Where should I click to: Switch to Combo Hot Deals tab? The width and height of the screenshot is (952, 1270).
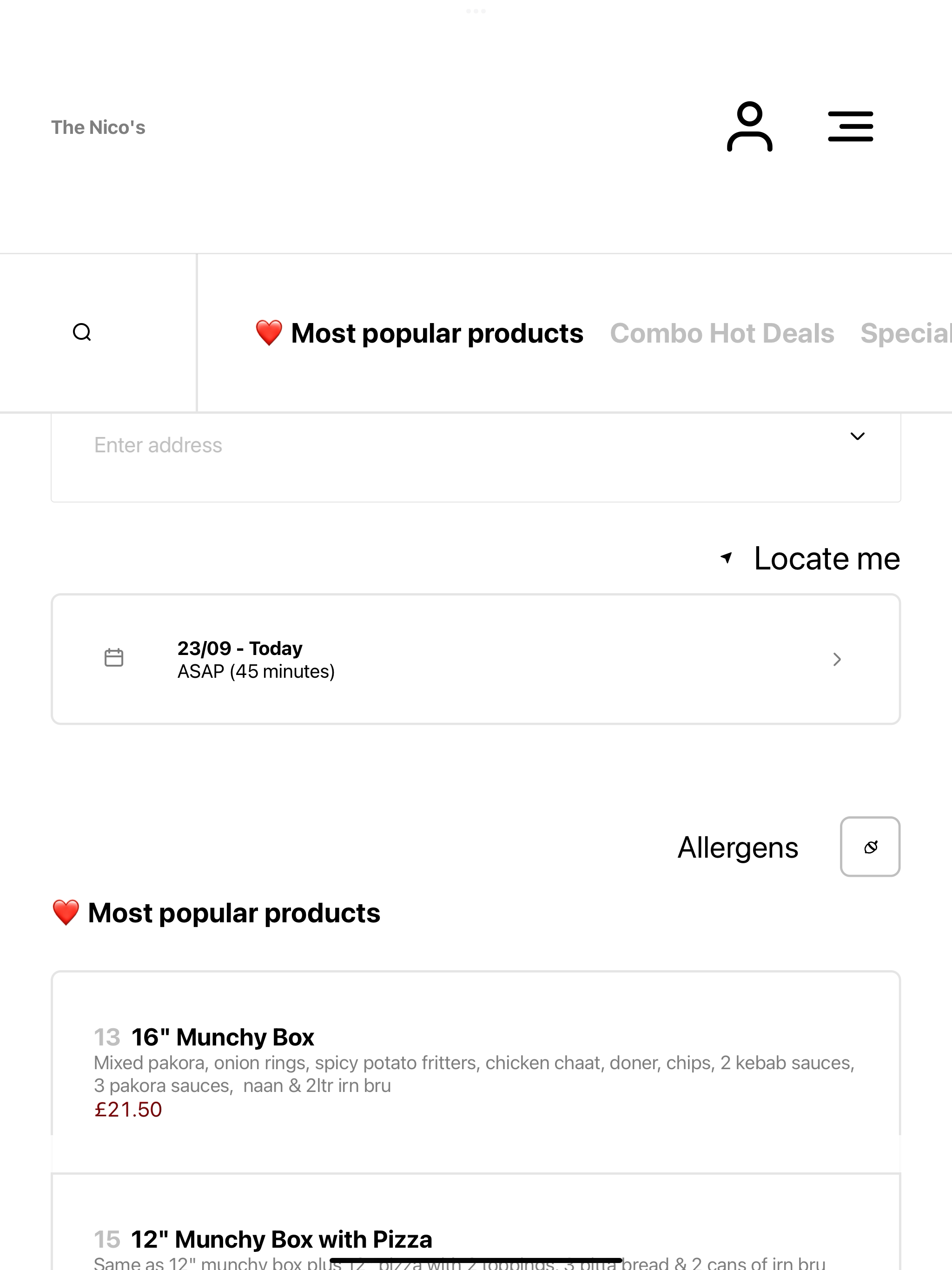coord(722,333)
